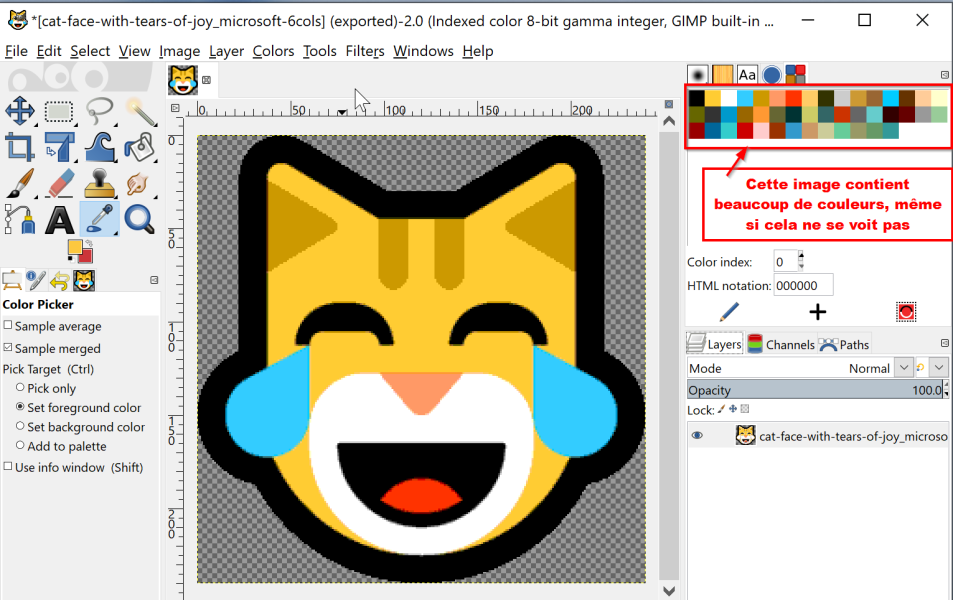Toggle the lock alpha channel icon
The height and width of the screenshot is (600, 953).
pyautogui.click(x=745, y=410)
